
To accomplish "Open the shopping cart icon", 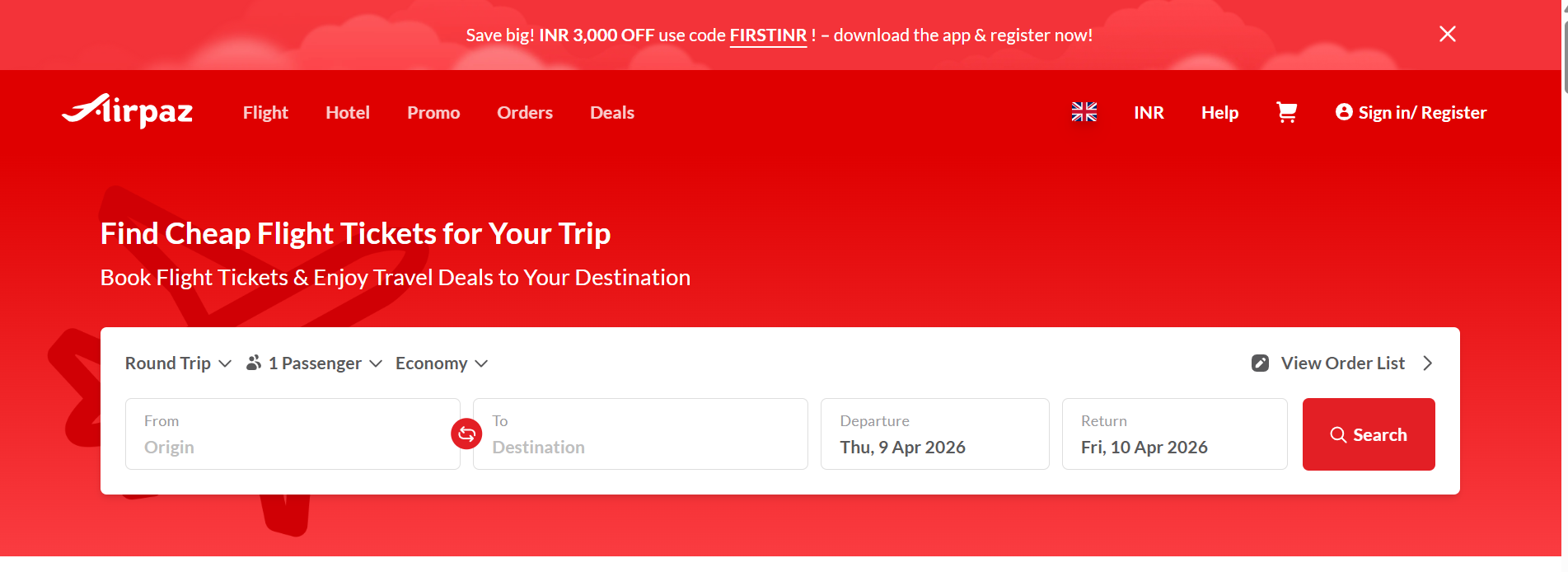I will 1286,112.
